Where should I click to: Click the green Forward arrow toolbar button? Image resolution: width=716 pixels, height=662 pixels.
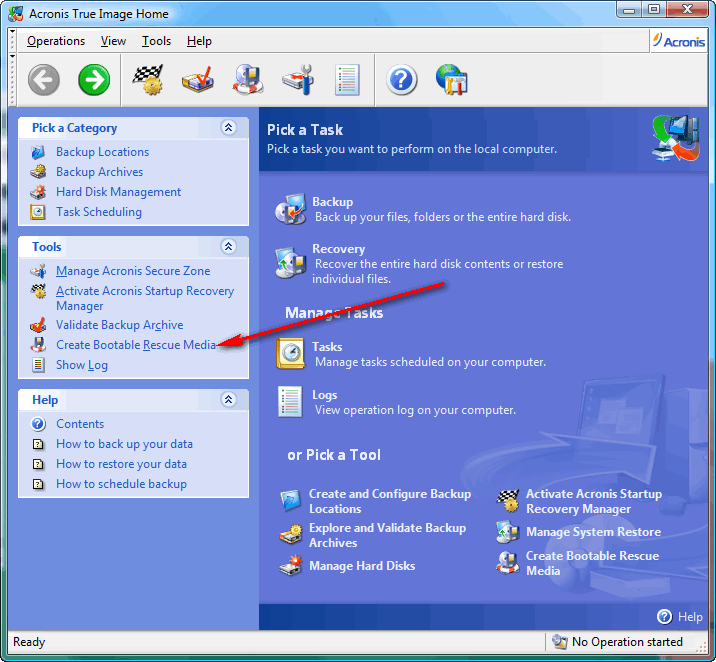click(x=94, y=80)
